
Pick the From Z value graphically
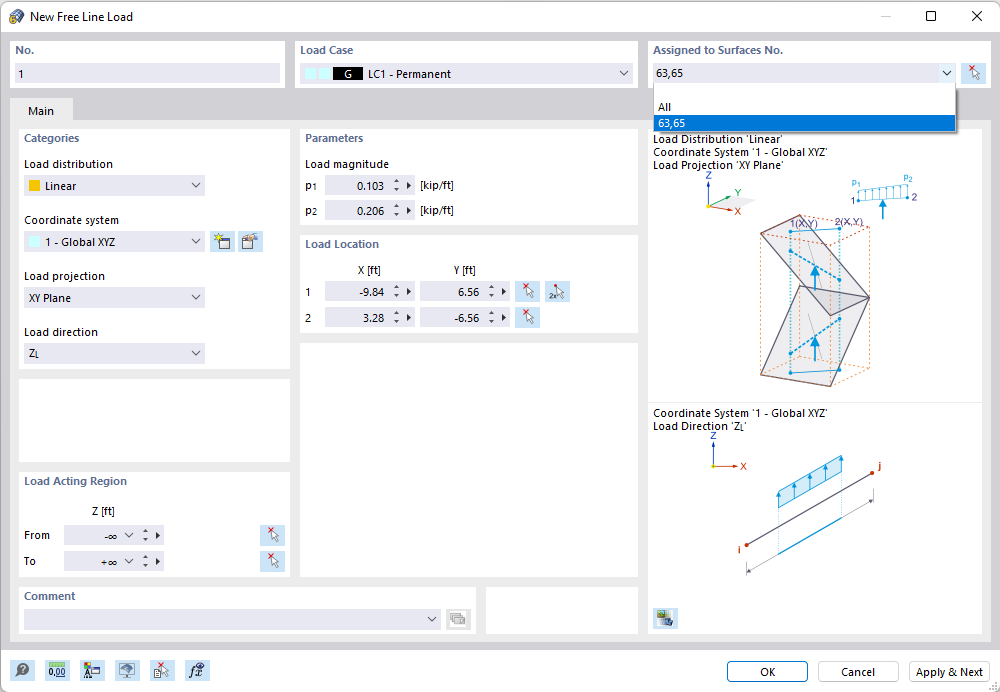click(272, 535)
